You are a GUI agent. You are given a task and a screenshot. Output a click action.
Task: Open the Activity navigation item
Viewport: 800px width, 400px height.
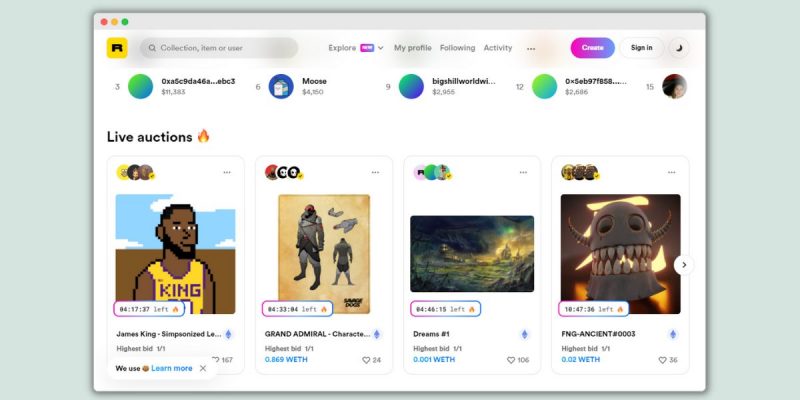tap(498, 48)
